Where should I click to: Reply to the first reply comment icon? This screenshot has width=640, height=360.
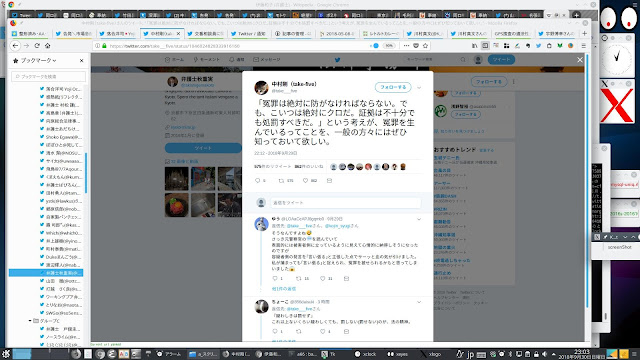(x=275, y=278)
